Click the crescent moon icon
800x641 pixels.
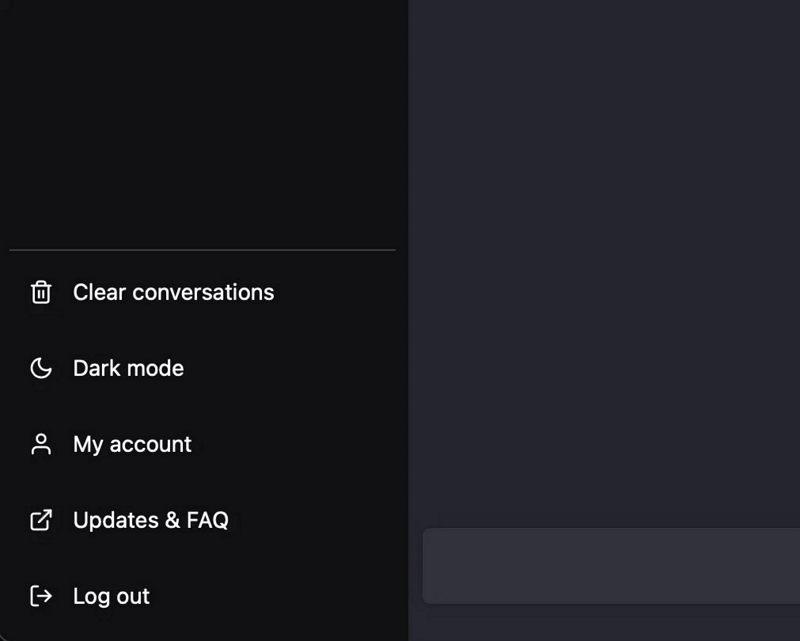point(41,368)
